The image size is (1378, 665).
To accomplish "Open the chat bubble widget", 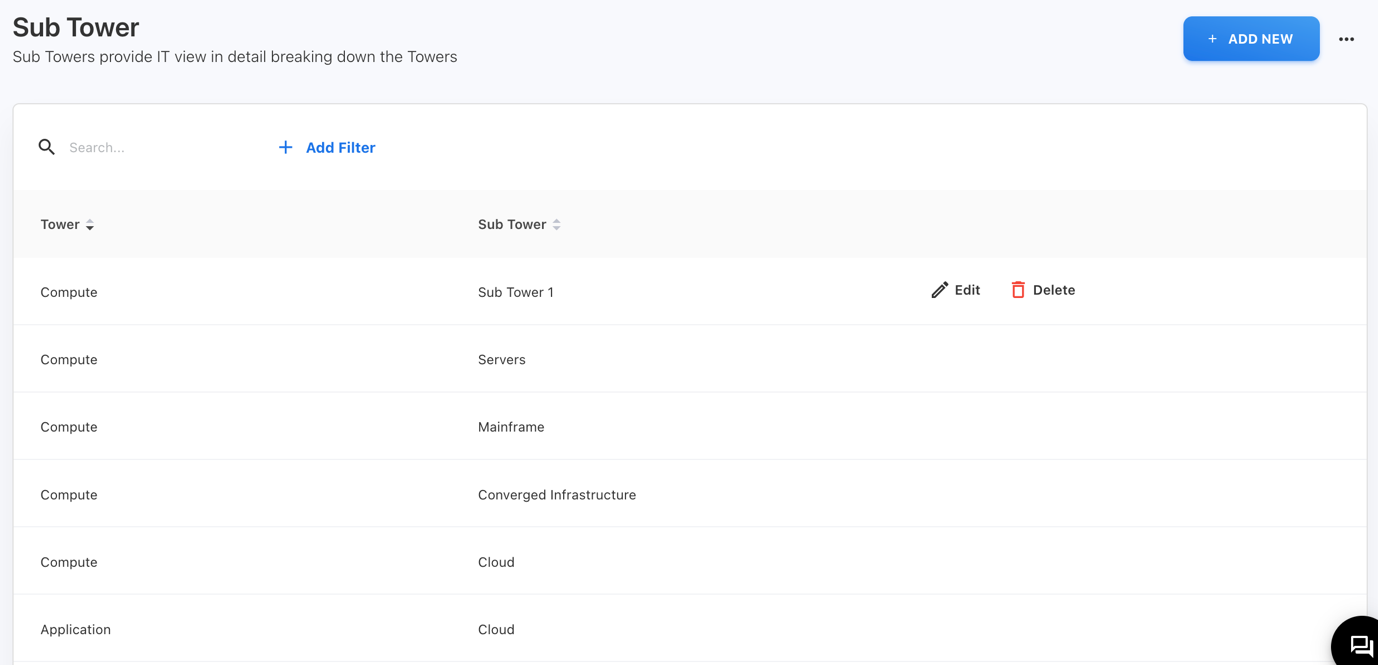I will point(1360,645).
